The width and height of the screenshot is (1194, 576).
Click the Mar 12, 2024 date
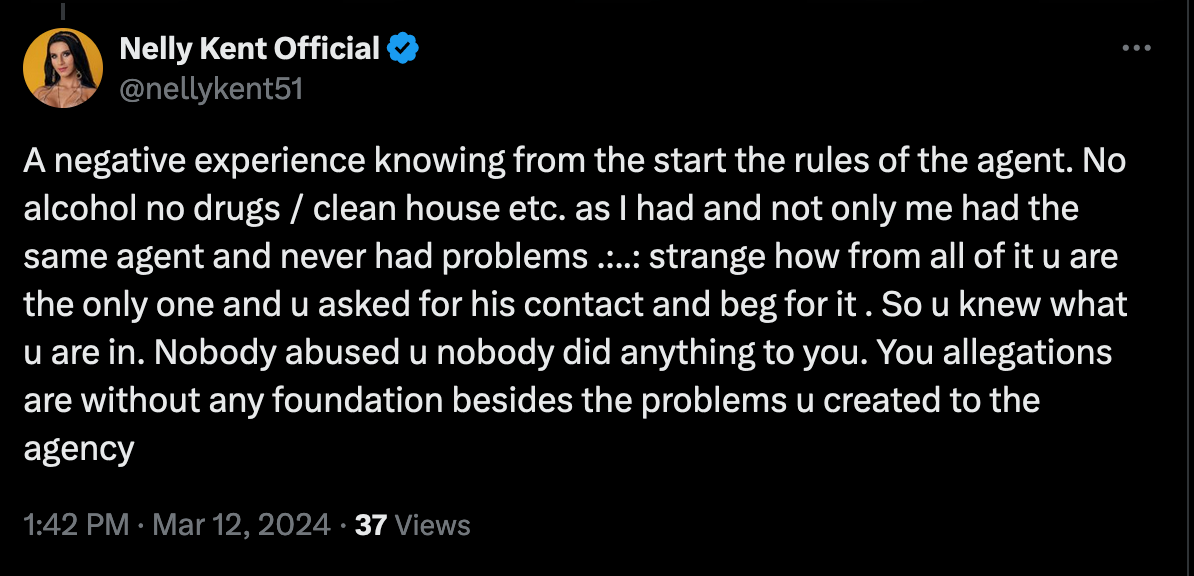tap(240, 524)
